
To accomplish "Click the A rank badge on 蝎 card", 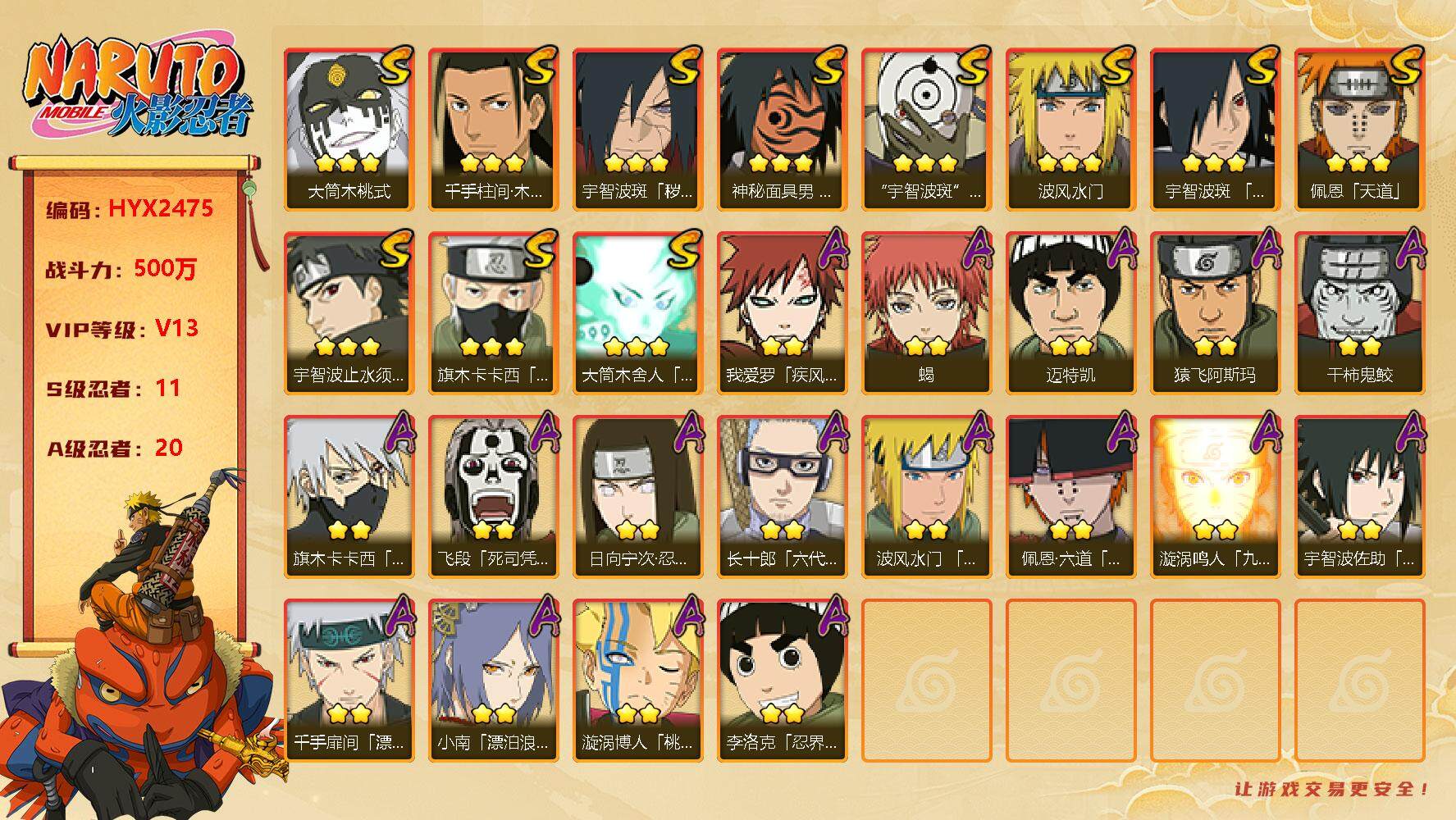I will (x=974, y=248).
